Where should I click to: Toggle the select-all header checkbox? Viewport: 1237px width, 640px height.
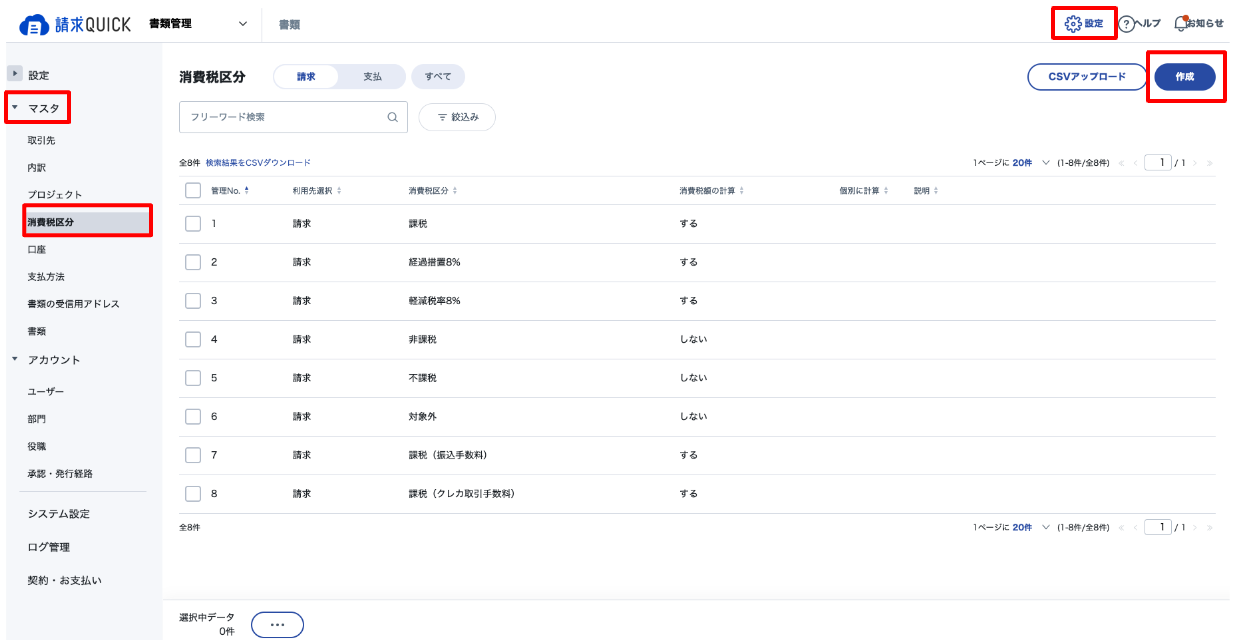click(194, 190)
